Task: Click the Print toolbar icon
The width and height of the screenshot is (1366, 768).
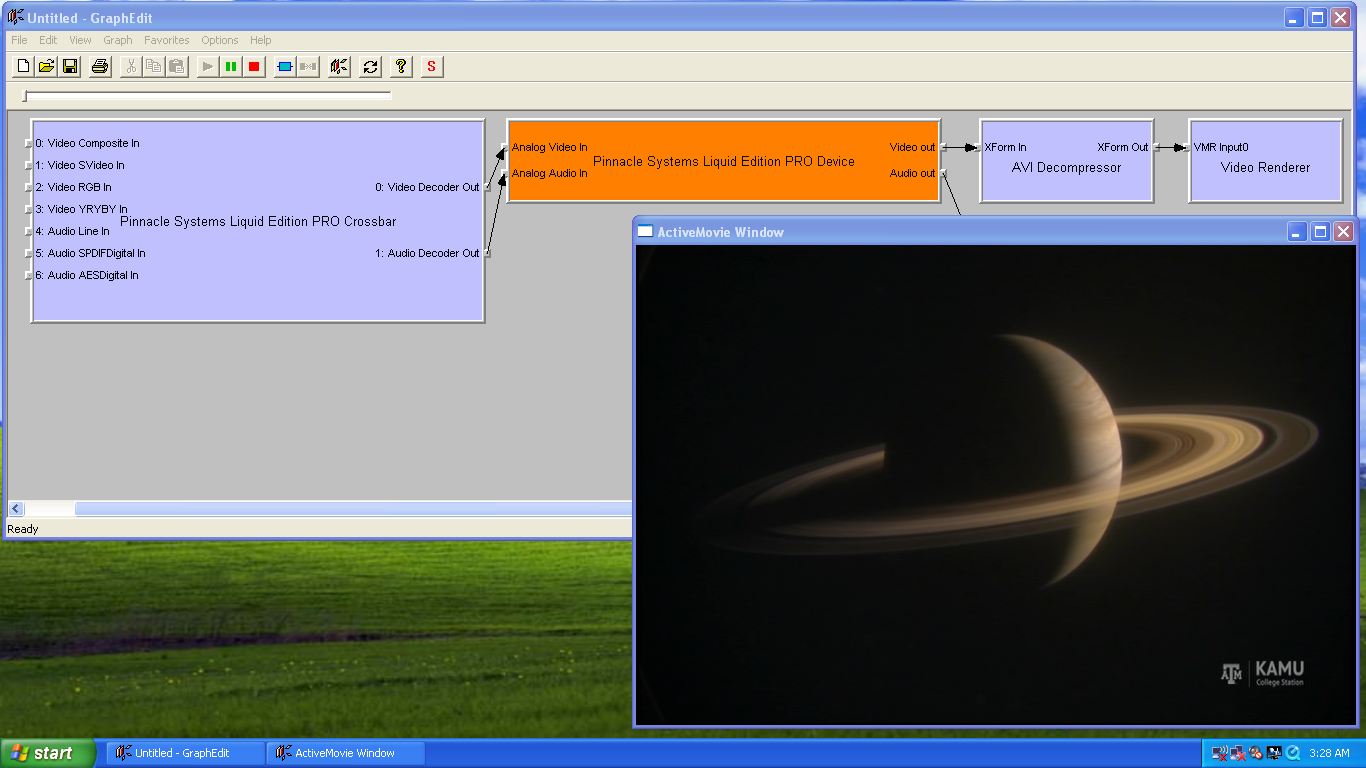Action: click(x=100, y=67)
